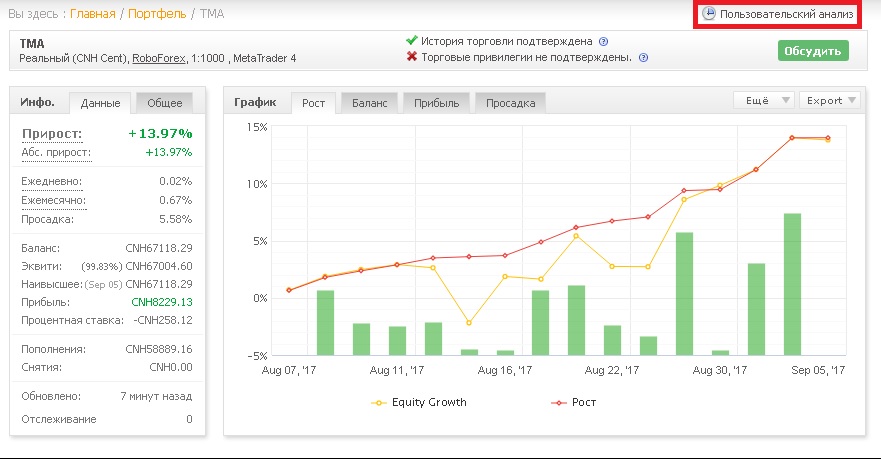881x459 pixels.
Task: Click help icon next to История торговли подтверждена
Action: click(603, 42)
